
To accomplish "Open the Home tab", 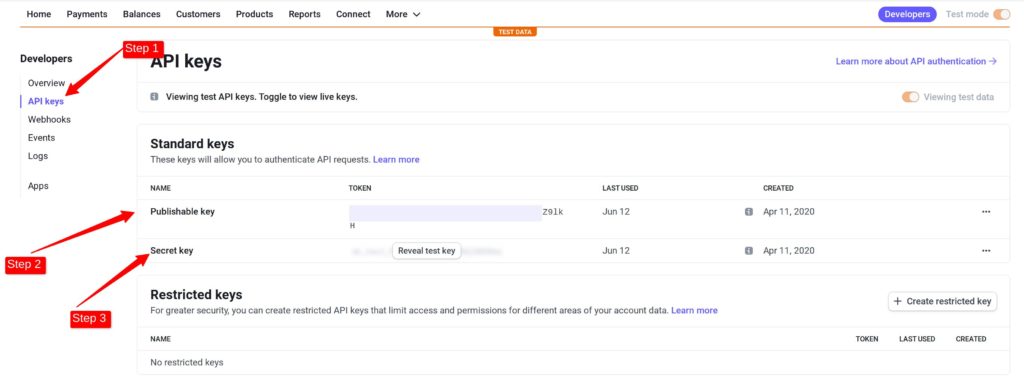I will tap(39, 14).
